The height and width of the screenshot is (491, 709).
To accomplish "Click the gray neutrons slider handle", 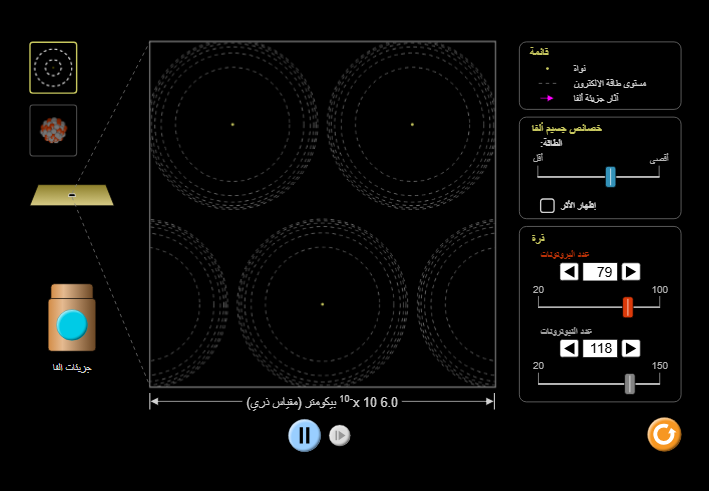I will 629,383.
